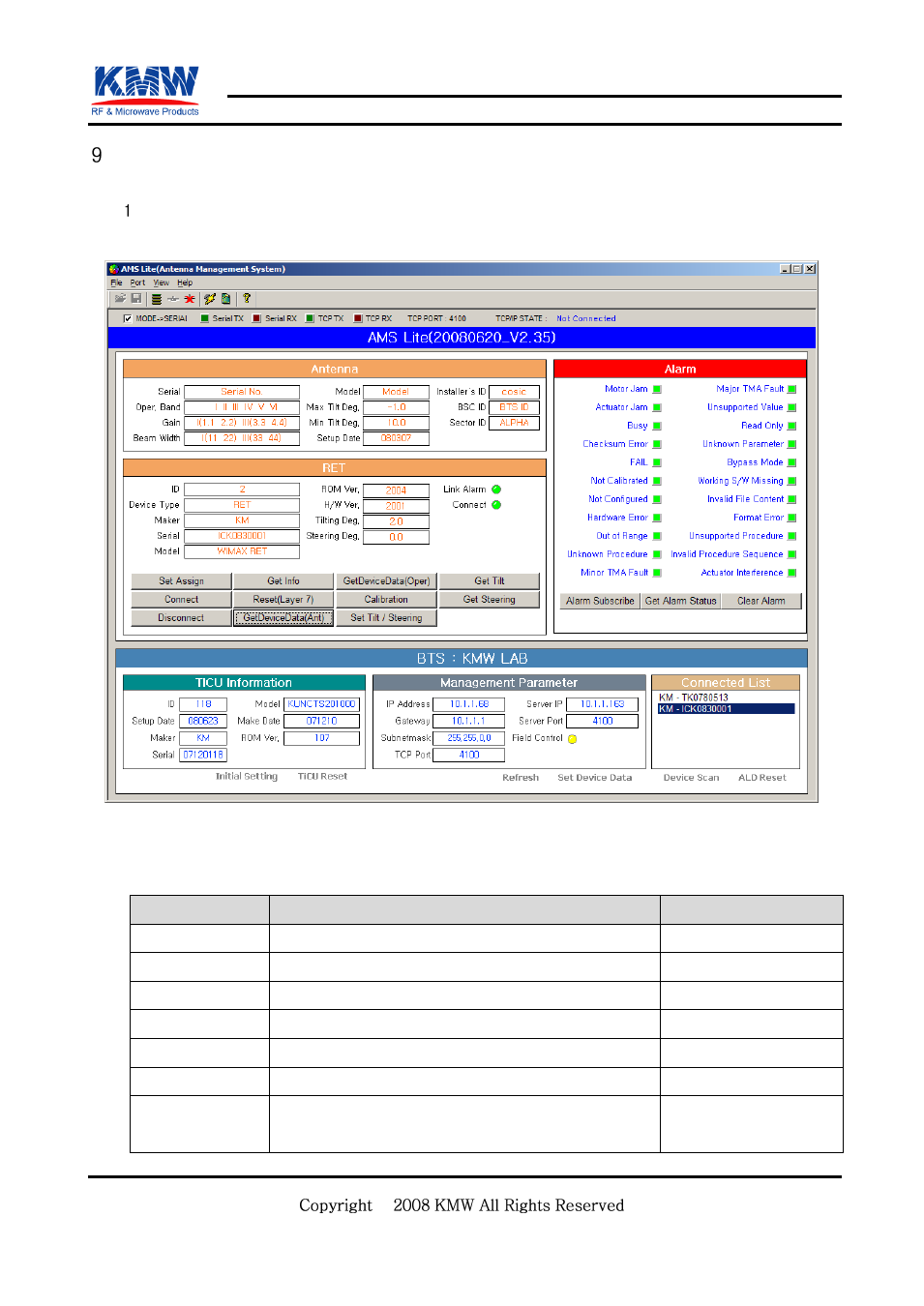The width and height of the screenshot is (924, 1306).
Task: Open the File menu
Action: tap(116, 283)
